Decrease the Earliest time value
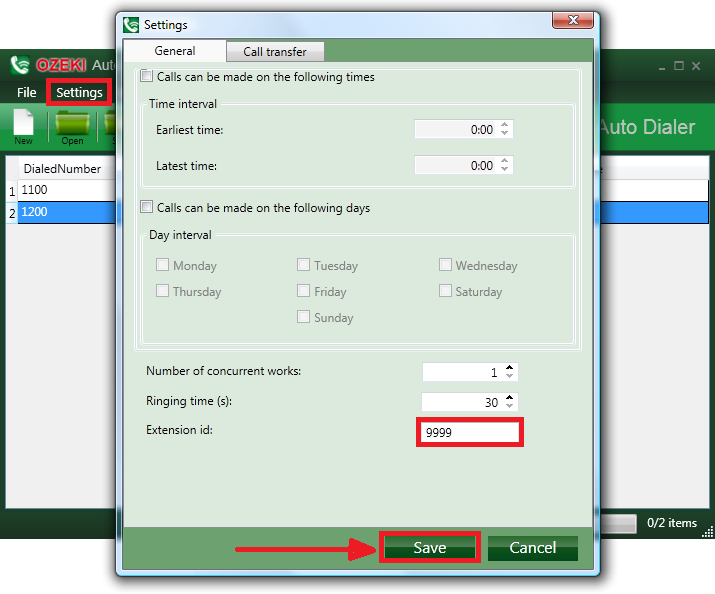 [x=504, y=133]
